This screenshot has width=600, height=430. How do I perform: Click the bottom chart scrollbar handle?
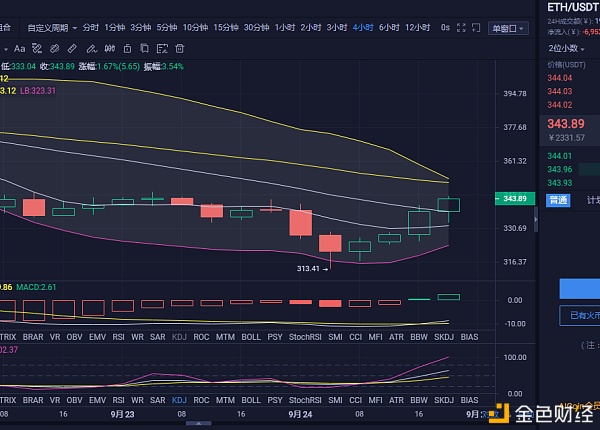coord(199,423)
